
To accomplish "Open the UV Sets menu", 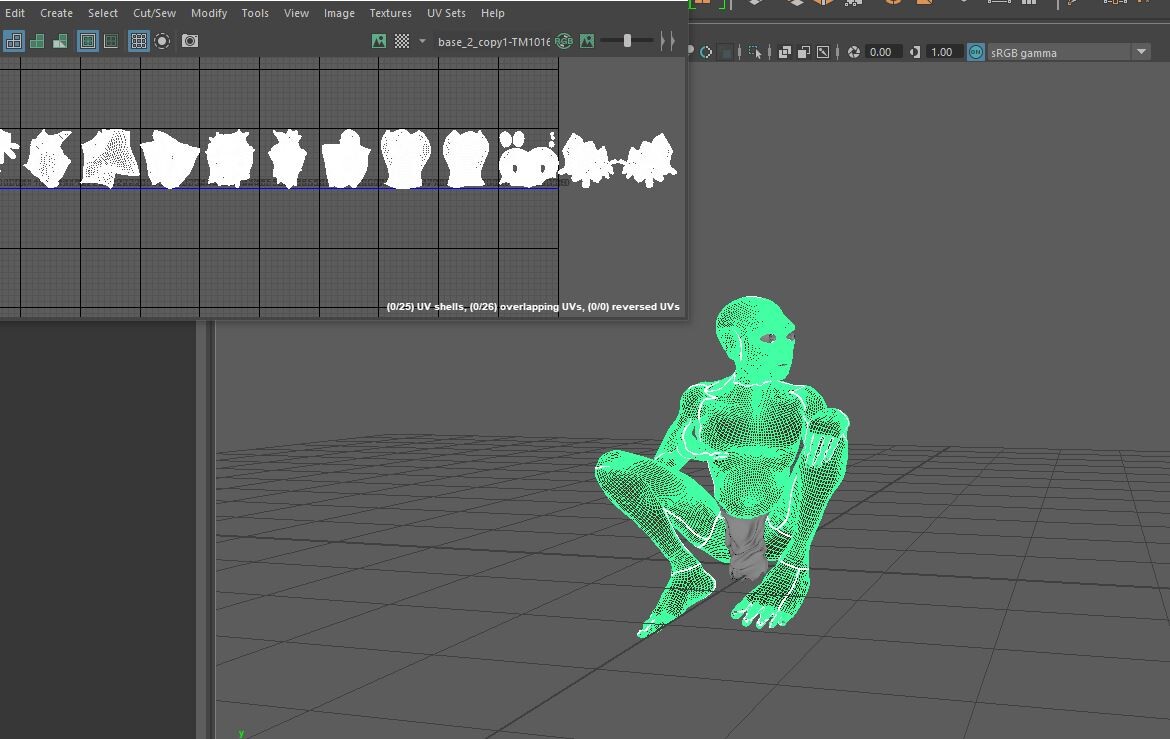I will (x=446, y=13).
